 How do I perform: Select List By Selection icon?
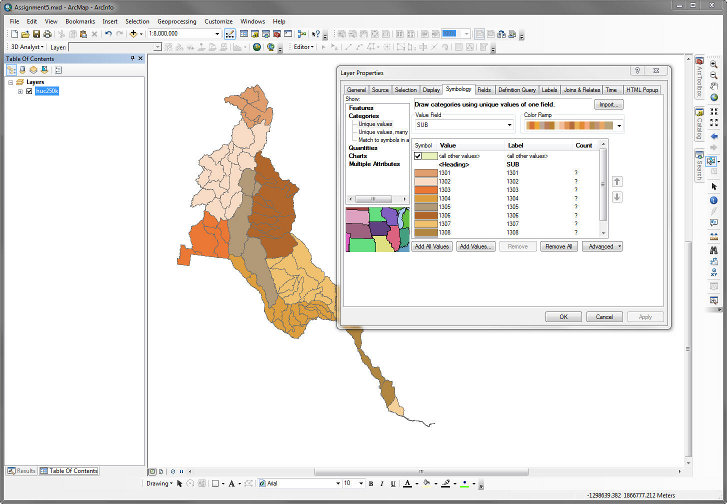pyautogui.click(x=45, y=70)
